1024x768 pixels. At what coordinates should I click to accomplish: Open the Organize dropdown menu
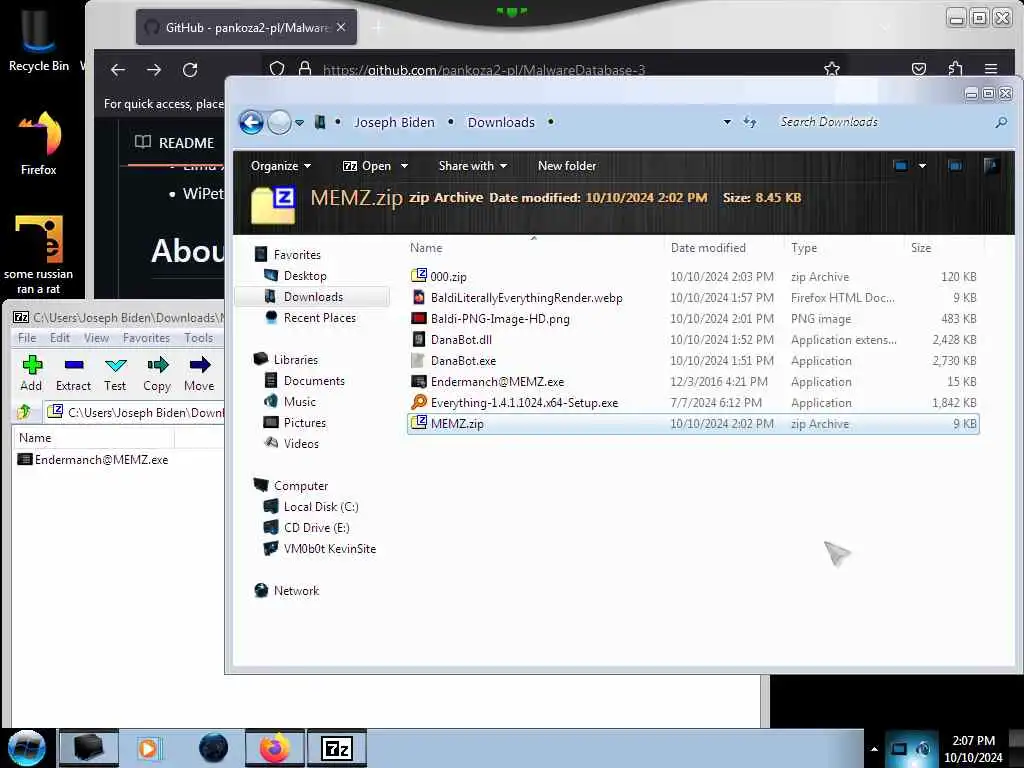(x=281, y=166)
